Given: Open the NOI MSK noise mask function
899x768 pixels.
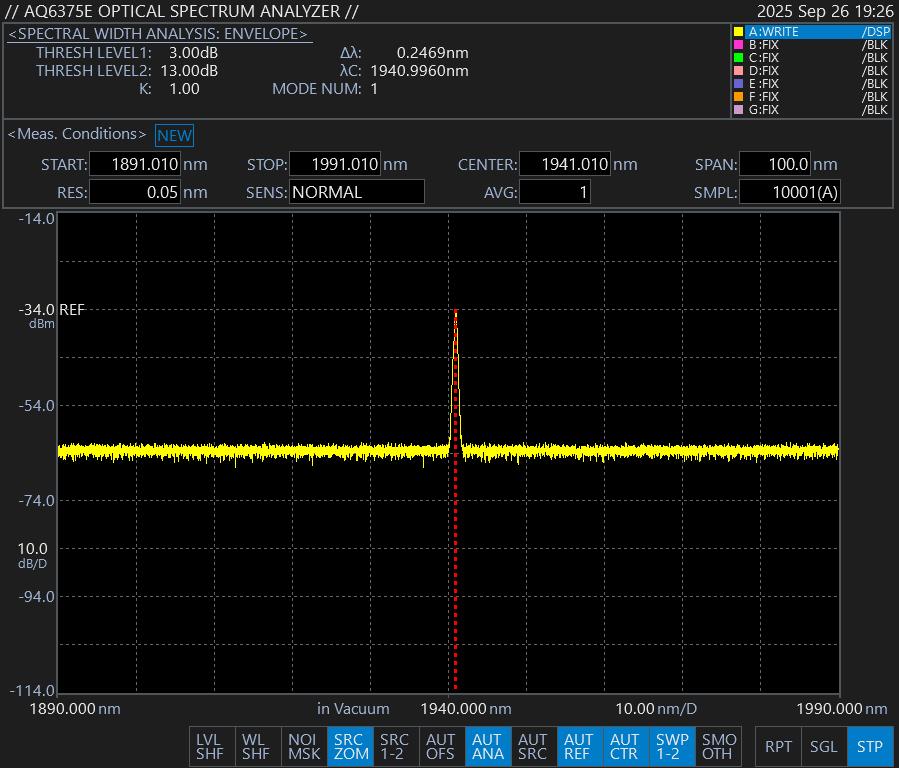Looking at the screenshot, I should (x=303, y=746).
